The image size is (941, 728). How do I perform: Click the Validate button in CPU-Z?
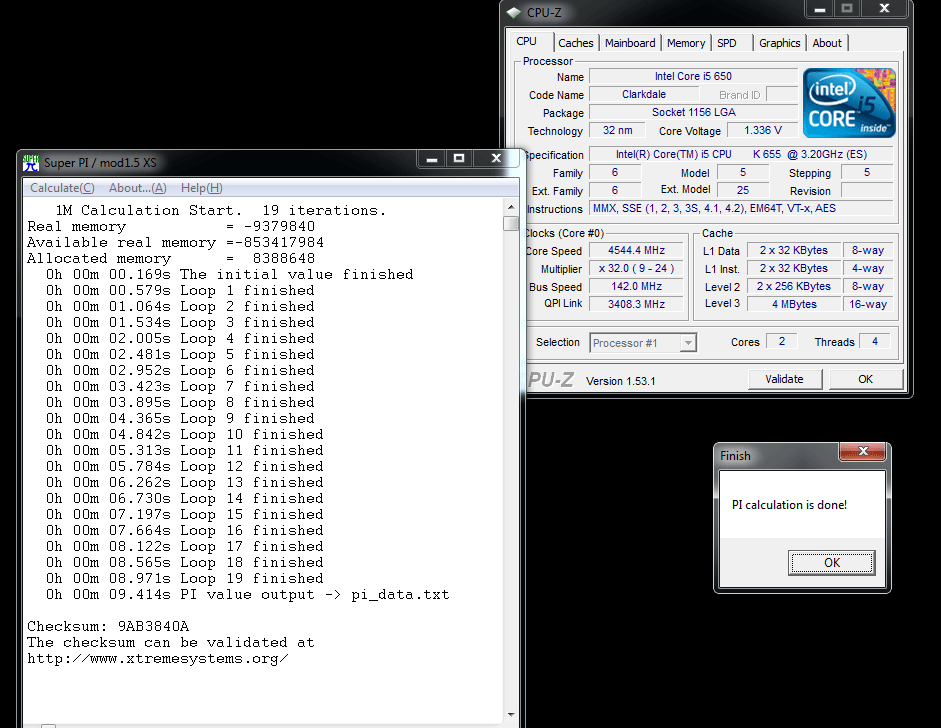click(x=784, y=379)
